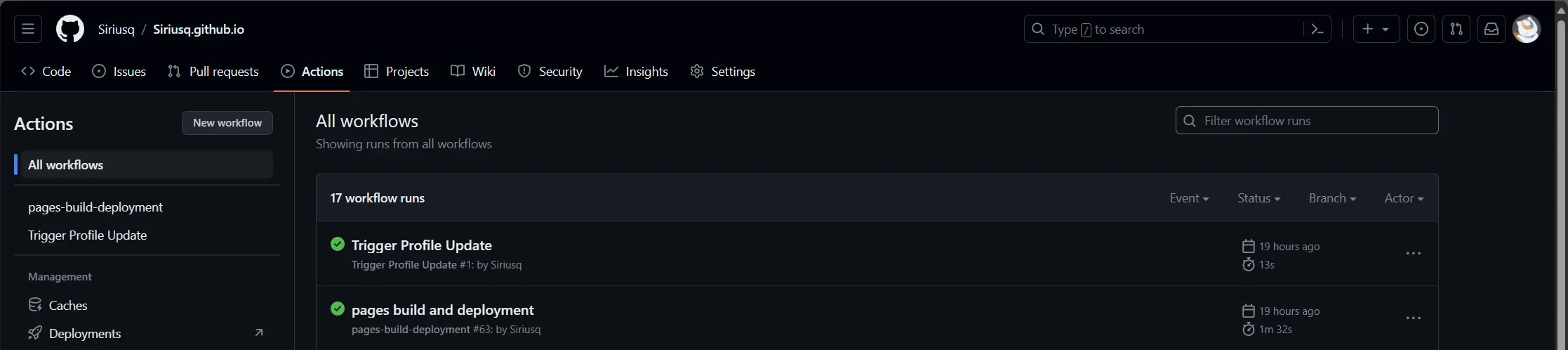Open the command palette icon

tap(1317, 30)
